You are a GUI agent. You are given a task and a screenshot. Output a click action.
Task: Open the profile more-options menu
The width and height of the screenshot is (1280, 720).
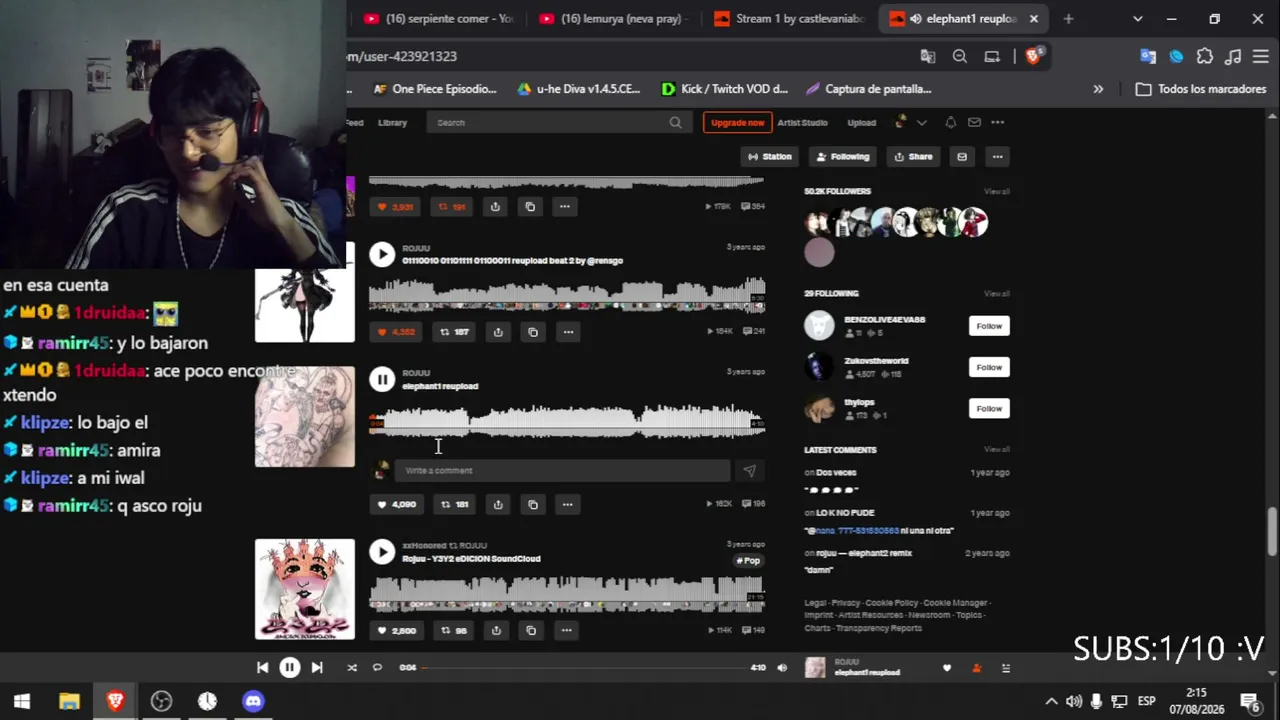point(997,157)
